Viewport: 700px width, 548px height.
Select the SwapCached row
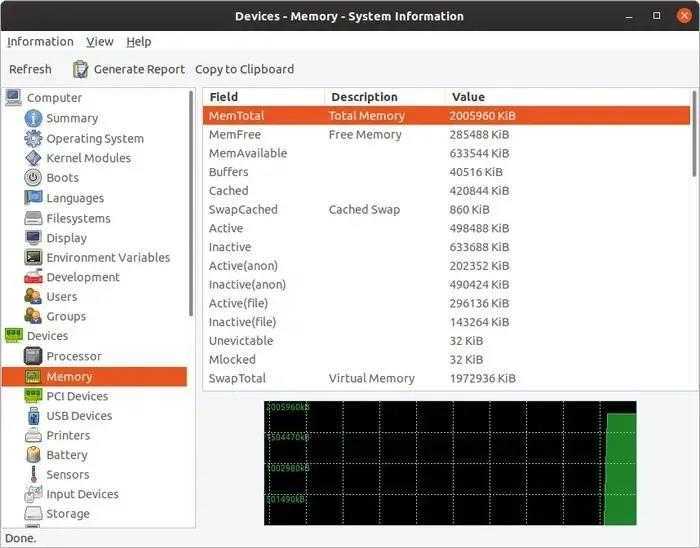click(x=446, y=209)
